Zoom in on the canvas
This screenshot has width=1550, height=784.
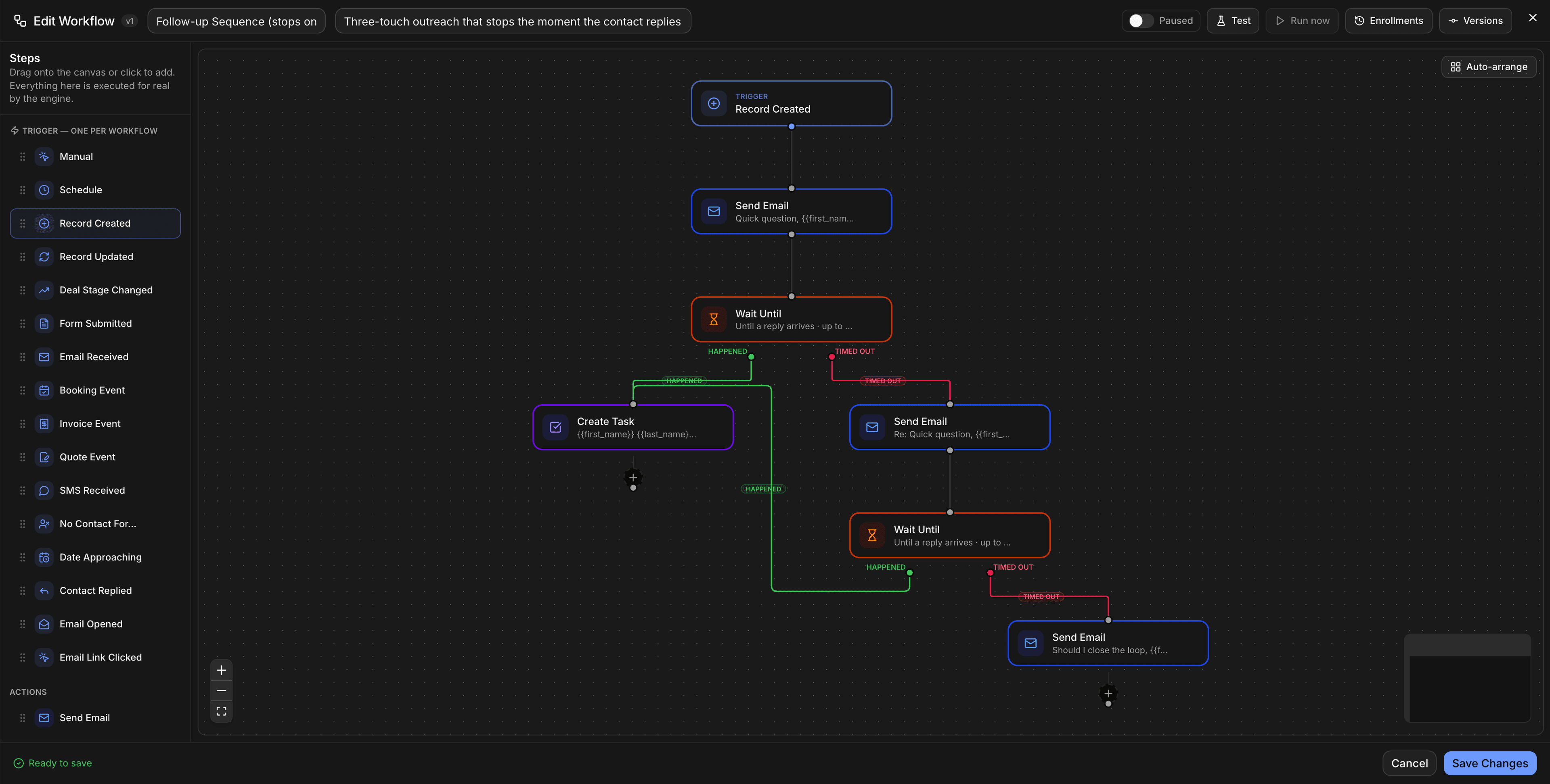[222, 670]
